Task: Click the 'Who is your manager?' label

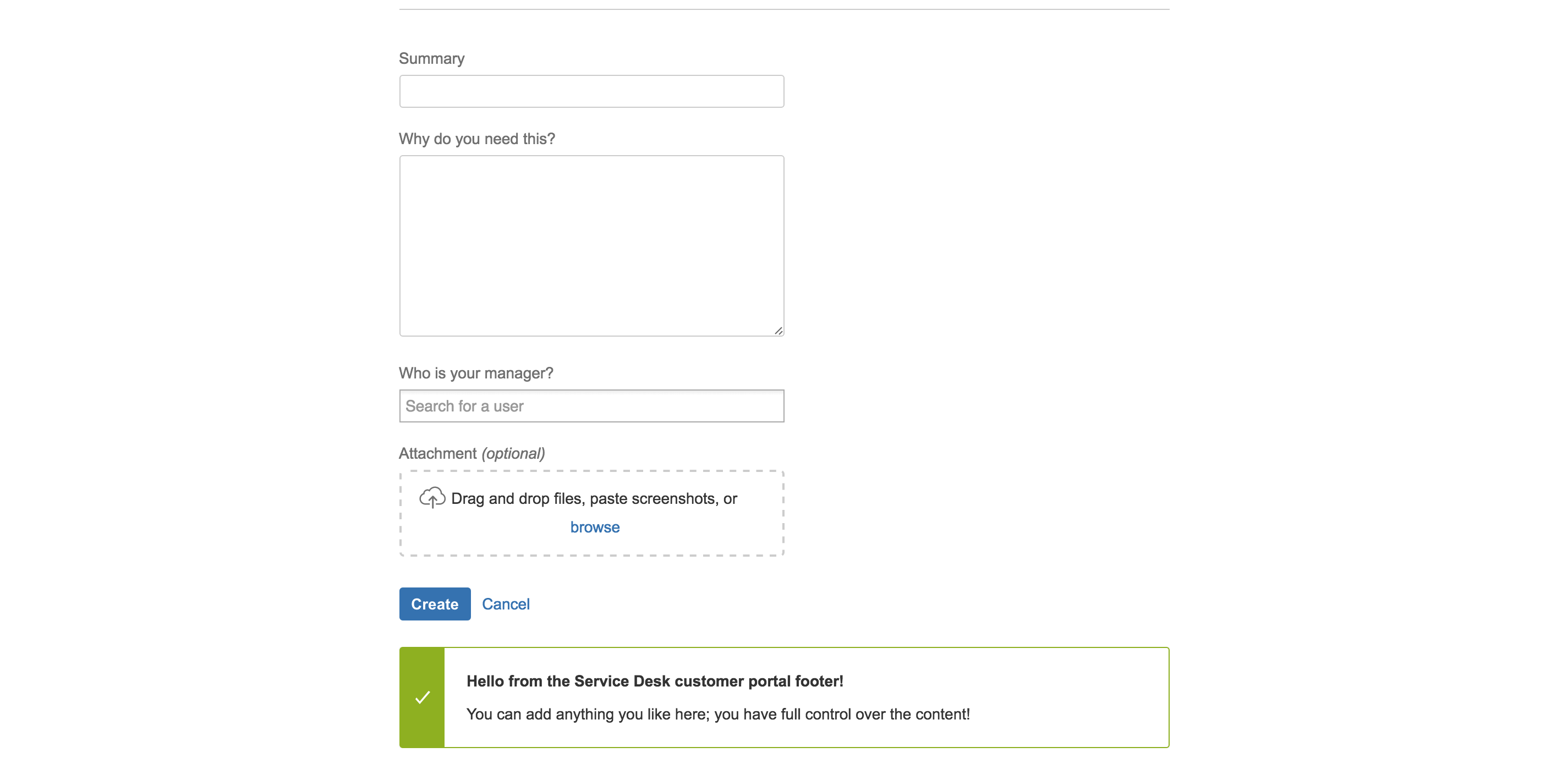Action: 476,373
